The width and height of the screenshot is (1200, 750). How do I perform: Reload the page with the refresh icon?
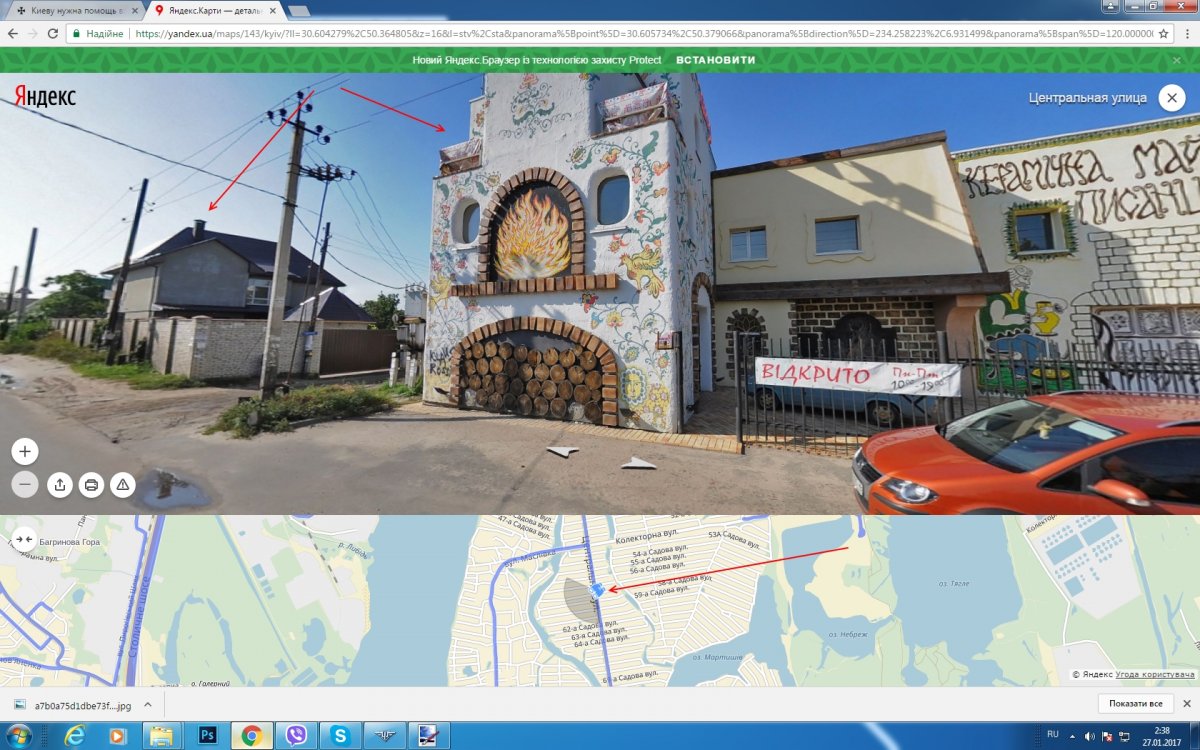pos(55,33)
